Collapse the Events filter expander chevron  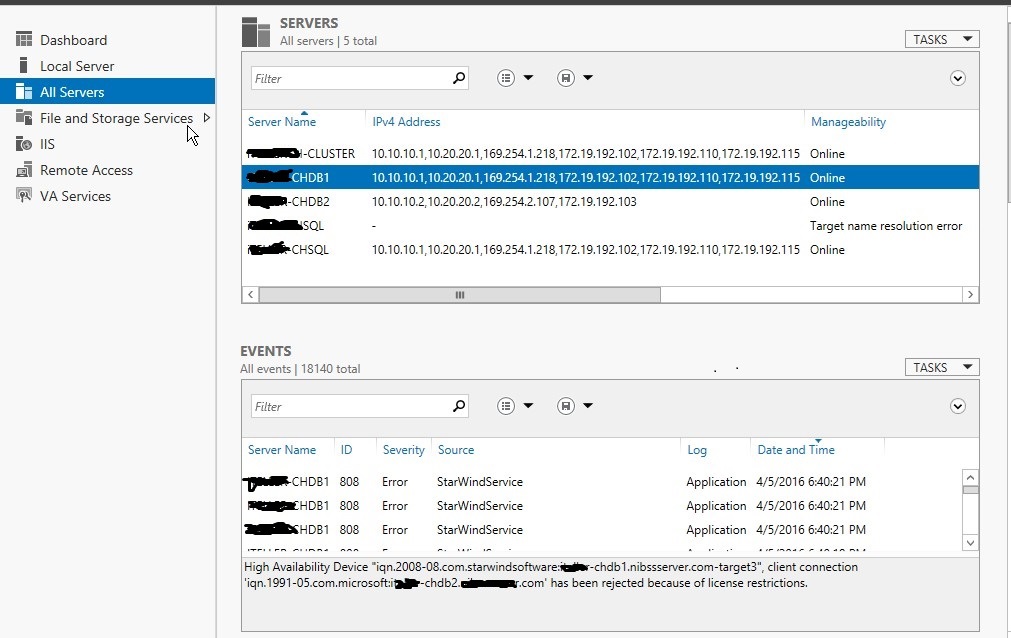coord(957,406)
